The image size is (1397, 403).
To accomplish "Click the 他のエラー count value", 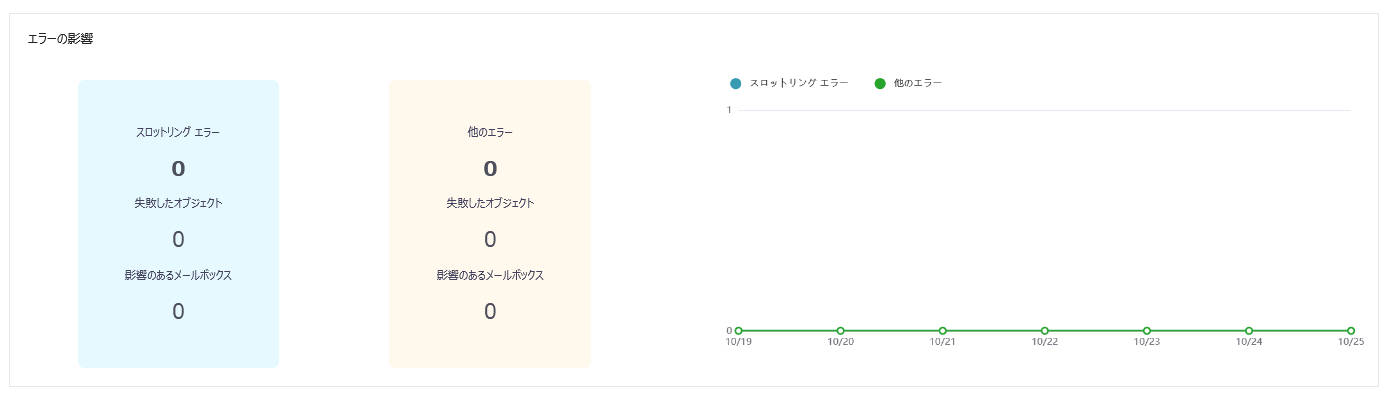I will (x=490, y=168).
